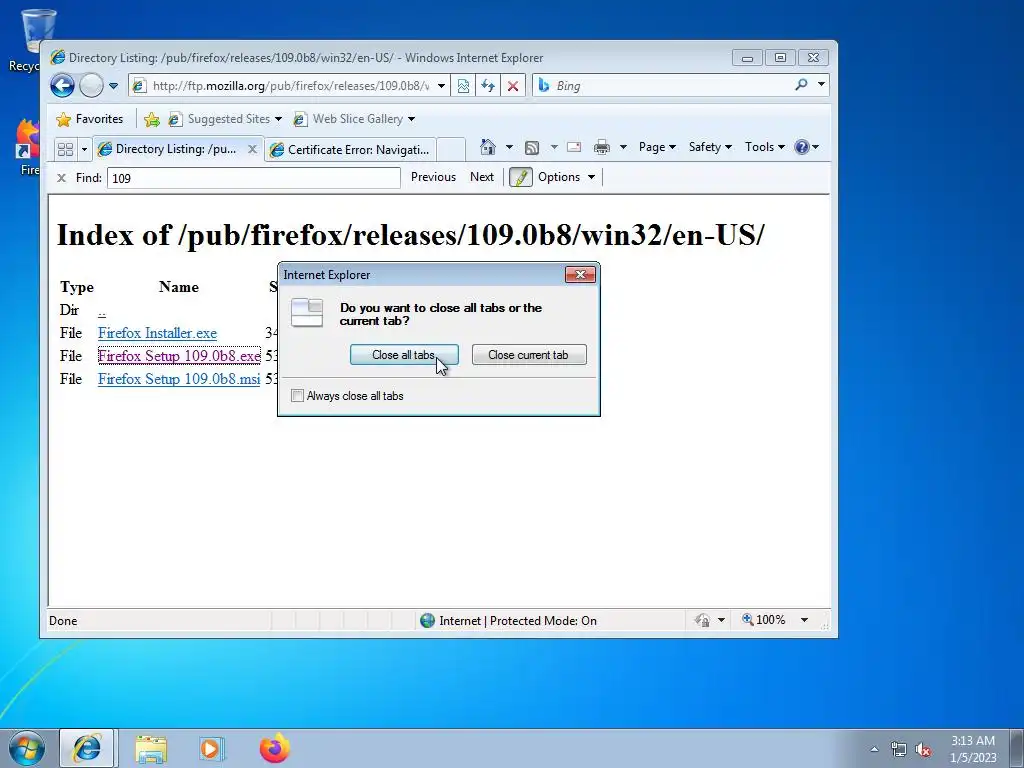Image resolution: width=1024 pixels, height=768 pixels.
Task: Click the Print icon
Action: coord(601,148)
